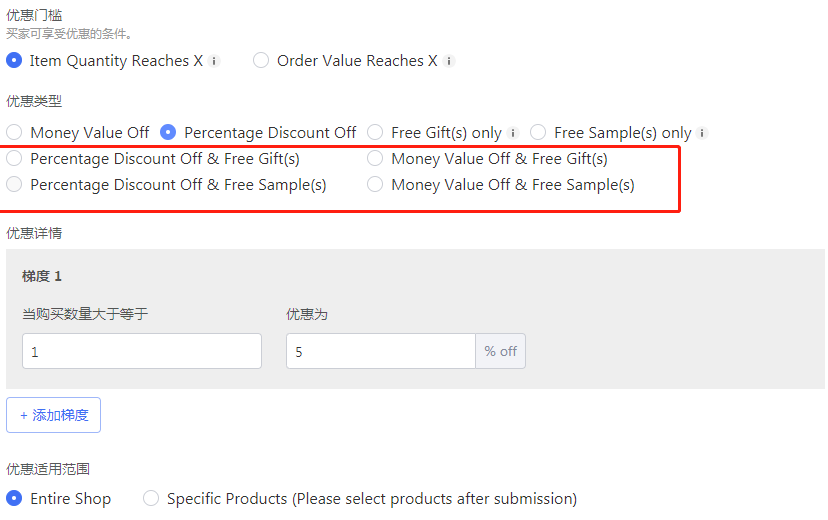Select Order Value Reaches X option
The height and width of the screenshot is (520, 828).
coord(261,61)
